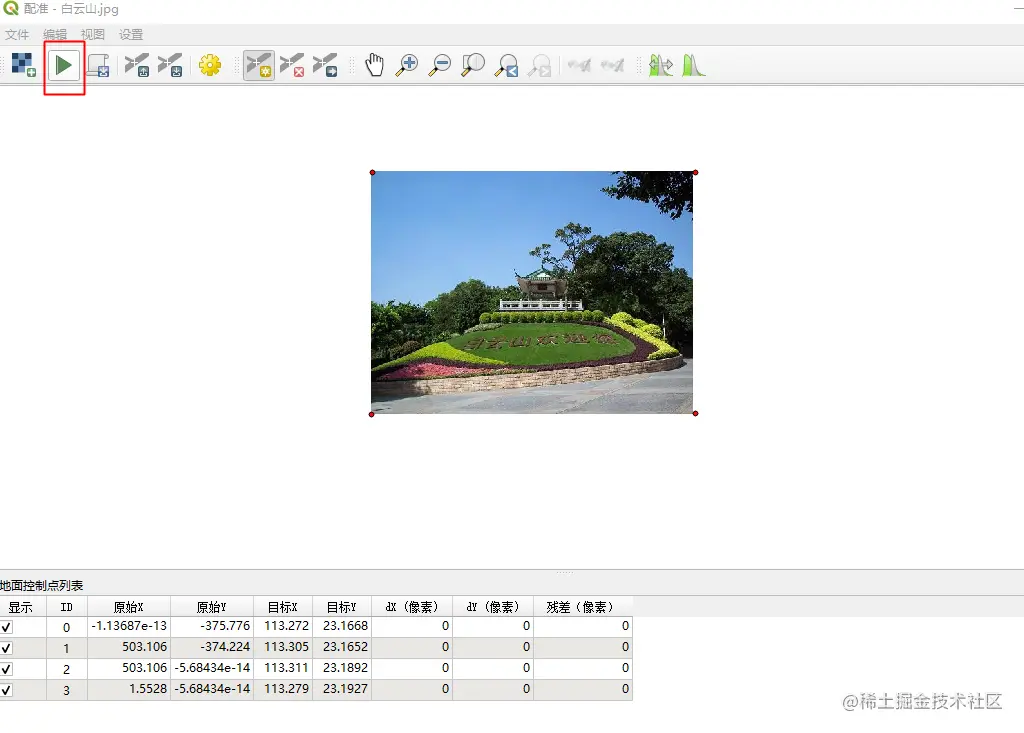This screenshot has height=733, width=1024.
Task: Apply local histogram stretch
Action: point(693,65)
